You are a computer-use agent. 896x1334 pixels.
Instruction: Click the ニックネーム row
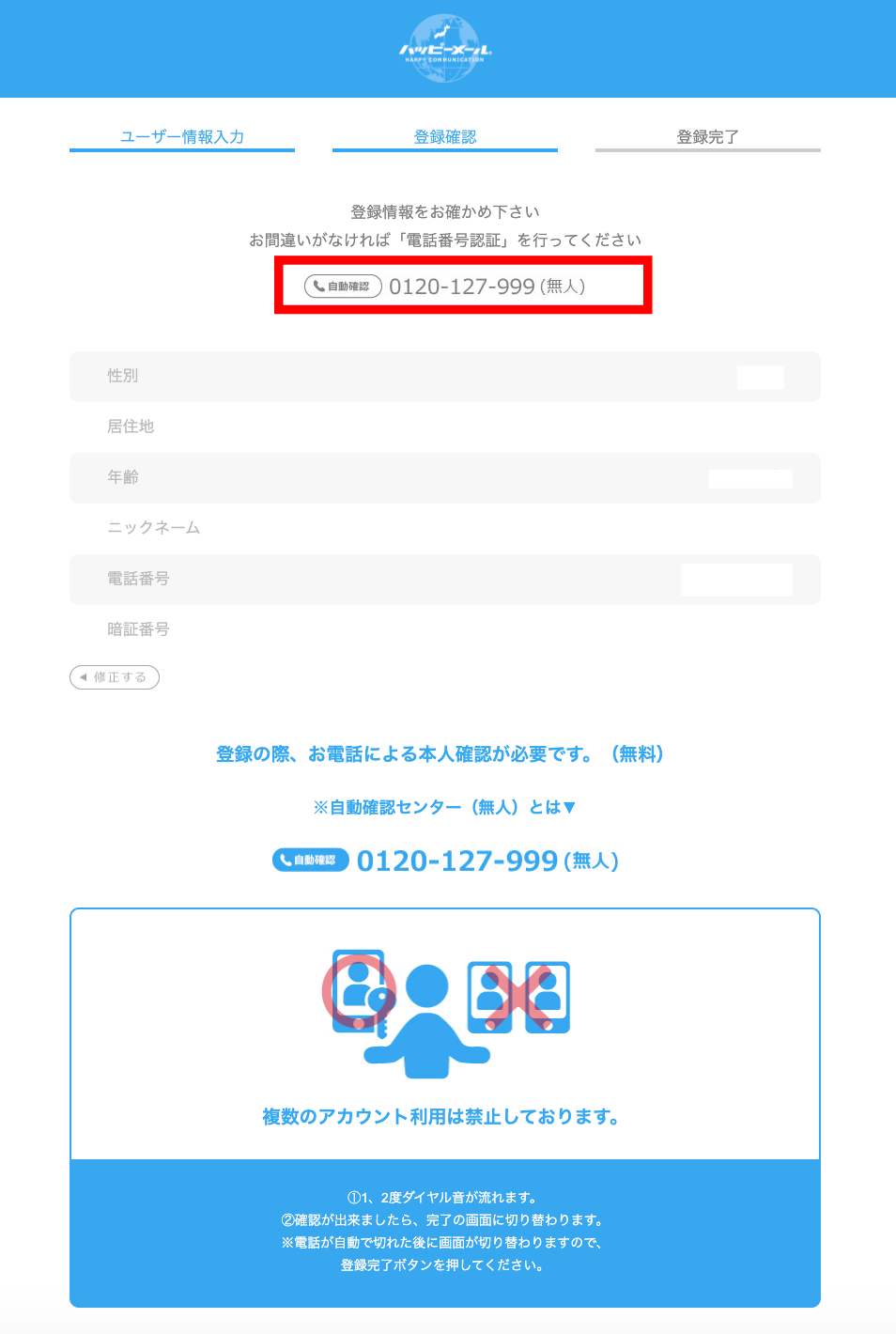(445, 529)
